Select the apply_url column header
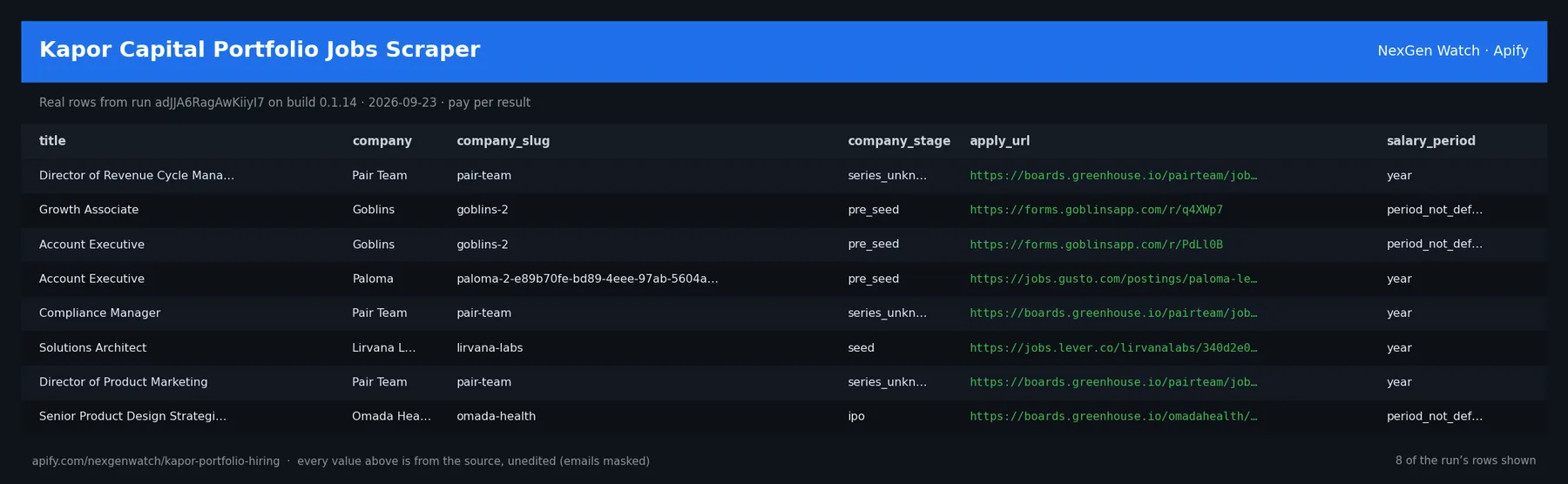The height and width of the screenshot is (484, 1568). 999,141
